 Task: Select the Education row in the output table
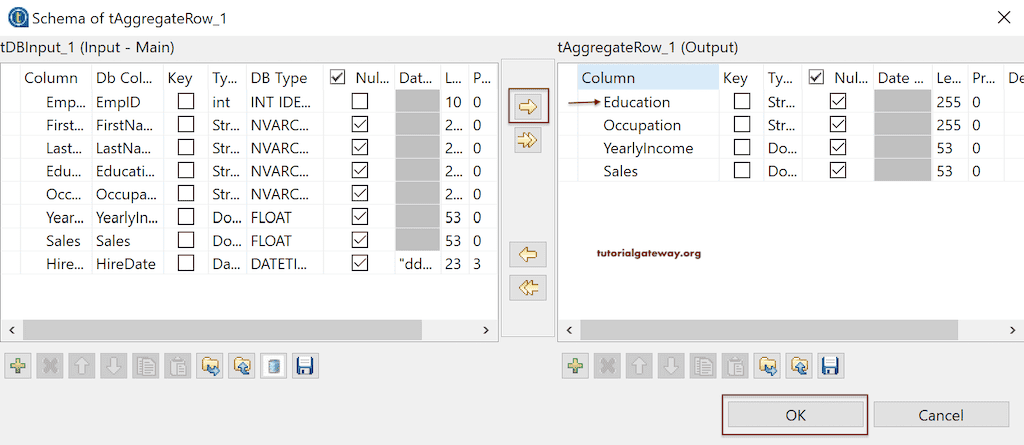pos(792,102)
